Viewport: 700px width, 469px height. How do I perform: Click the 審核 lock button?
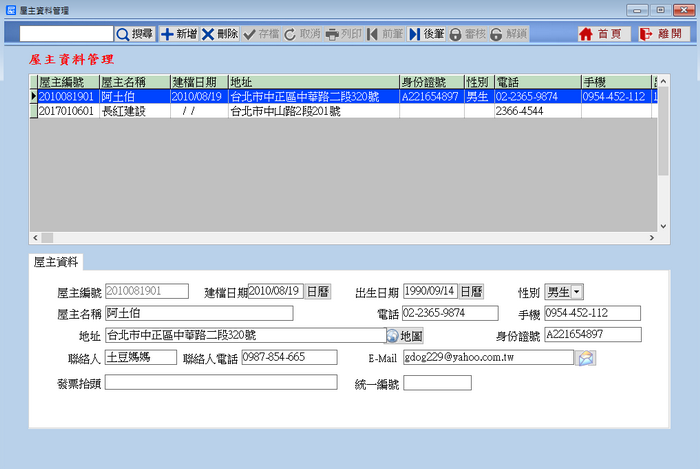tap(467, 34)
